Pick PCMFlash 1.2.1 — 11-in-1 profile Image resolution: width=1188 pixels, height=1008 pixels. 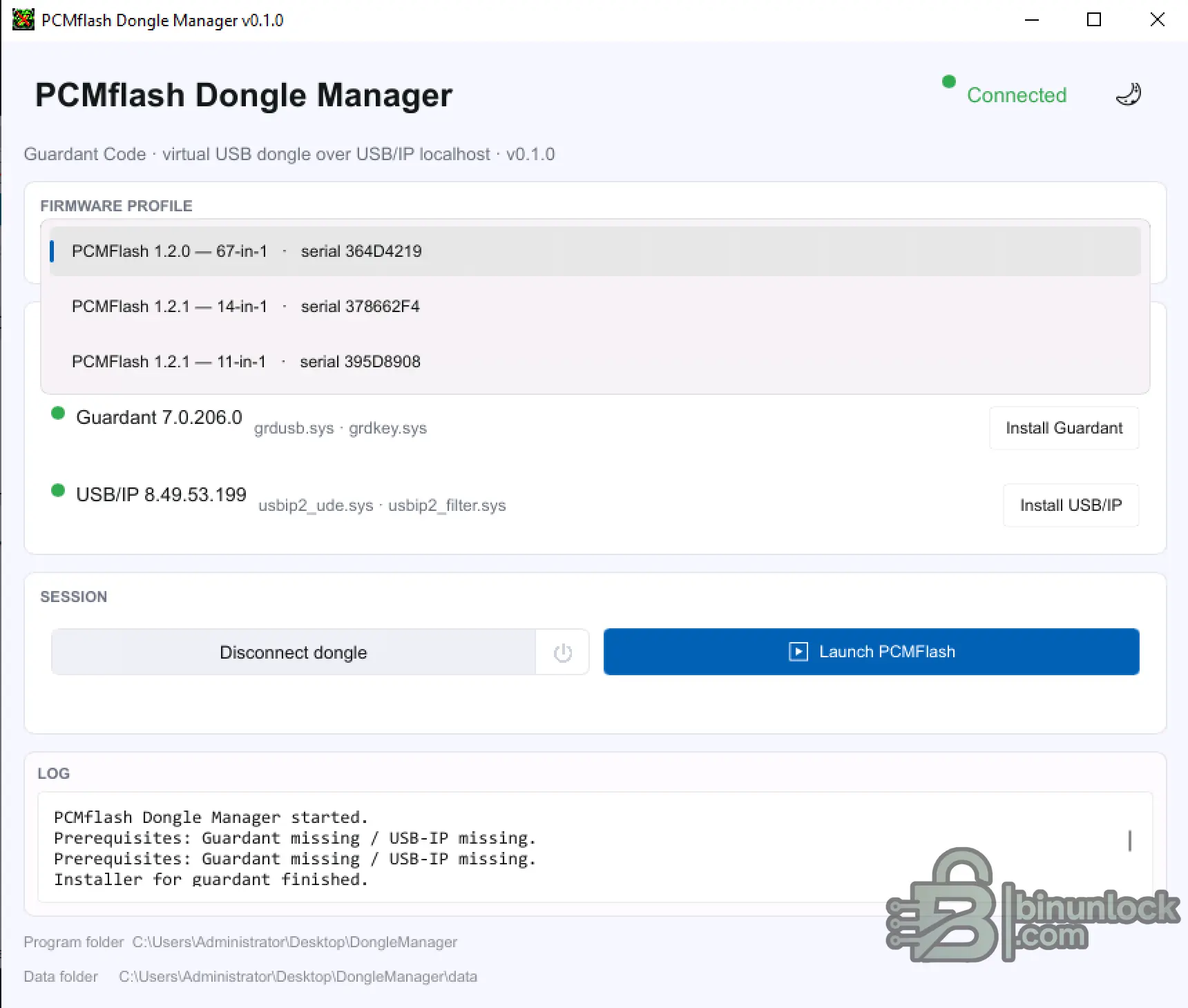(x=595, y=362)
